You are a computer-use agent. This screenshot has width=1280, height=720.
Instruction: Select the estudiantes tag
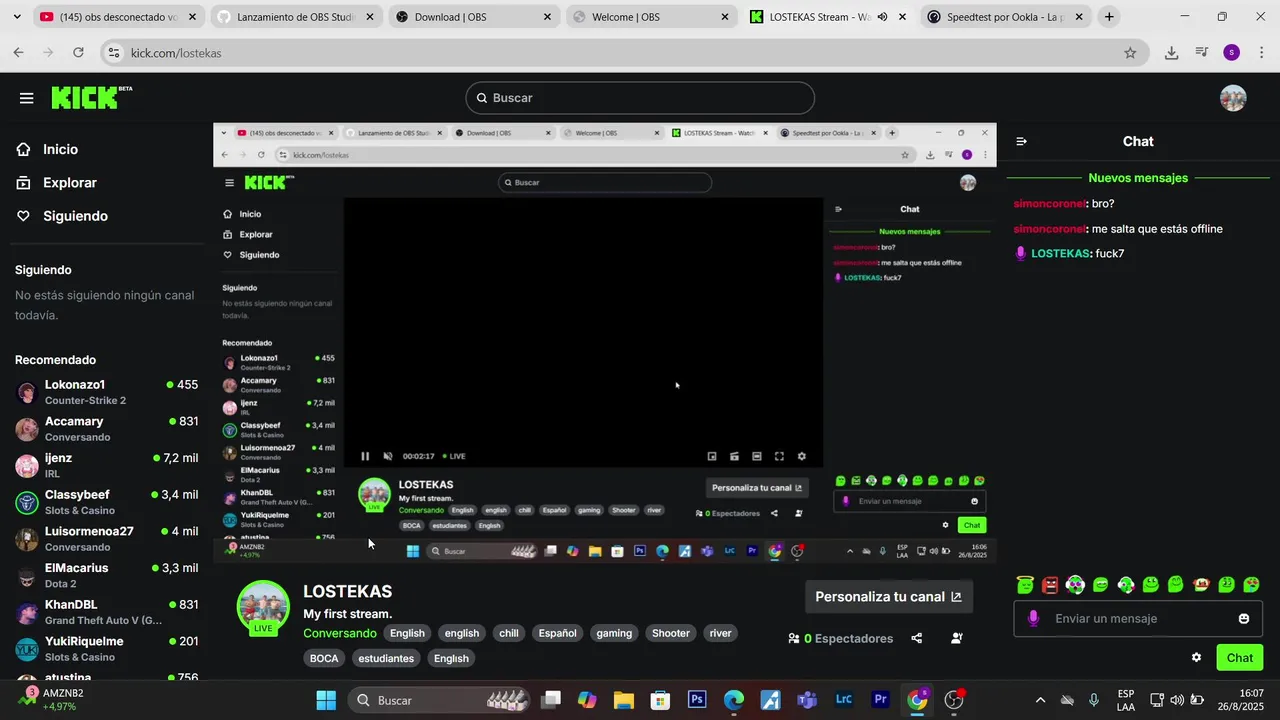point(386,658)
